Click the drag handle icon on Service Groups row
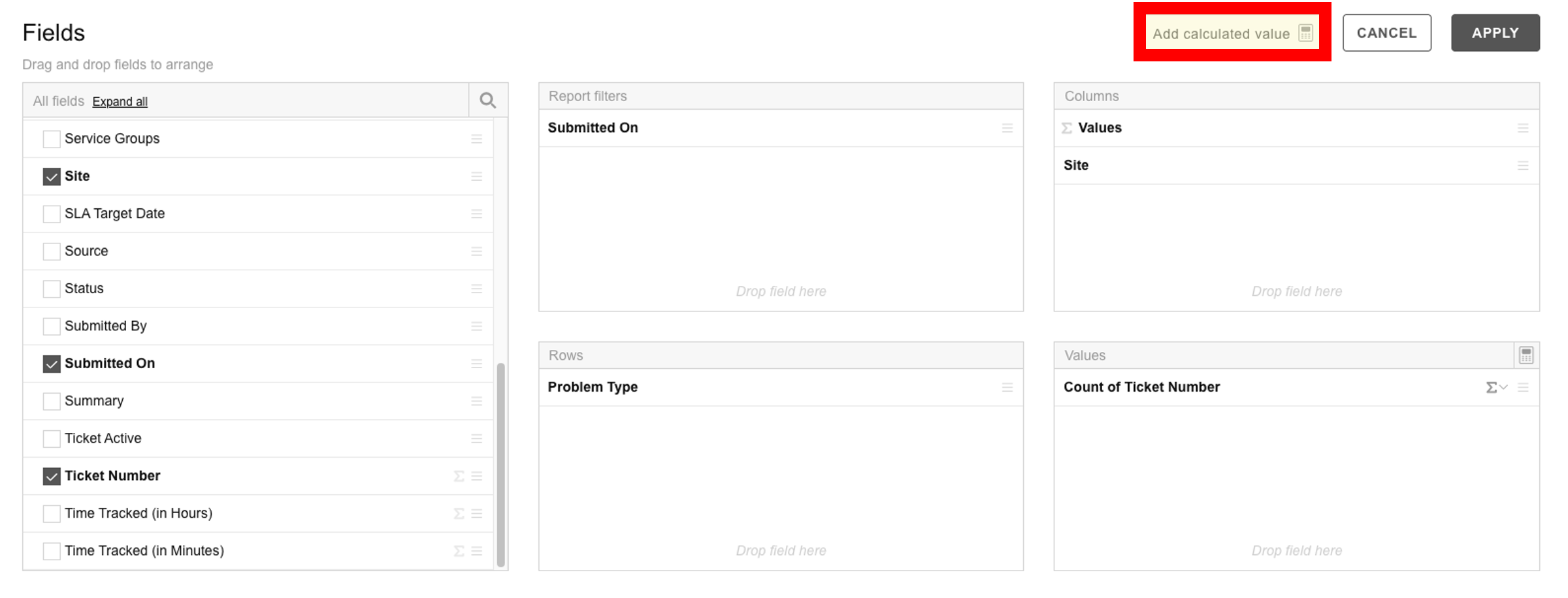The height and width of the screenshot is (598, 1568). [477, 139]
